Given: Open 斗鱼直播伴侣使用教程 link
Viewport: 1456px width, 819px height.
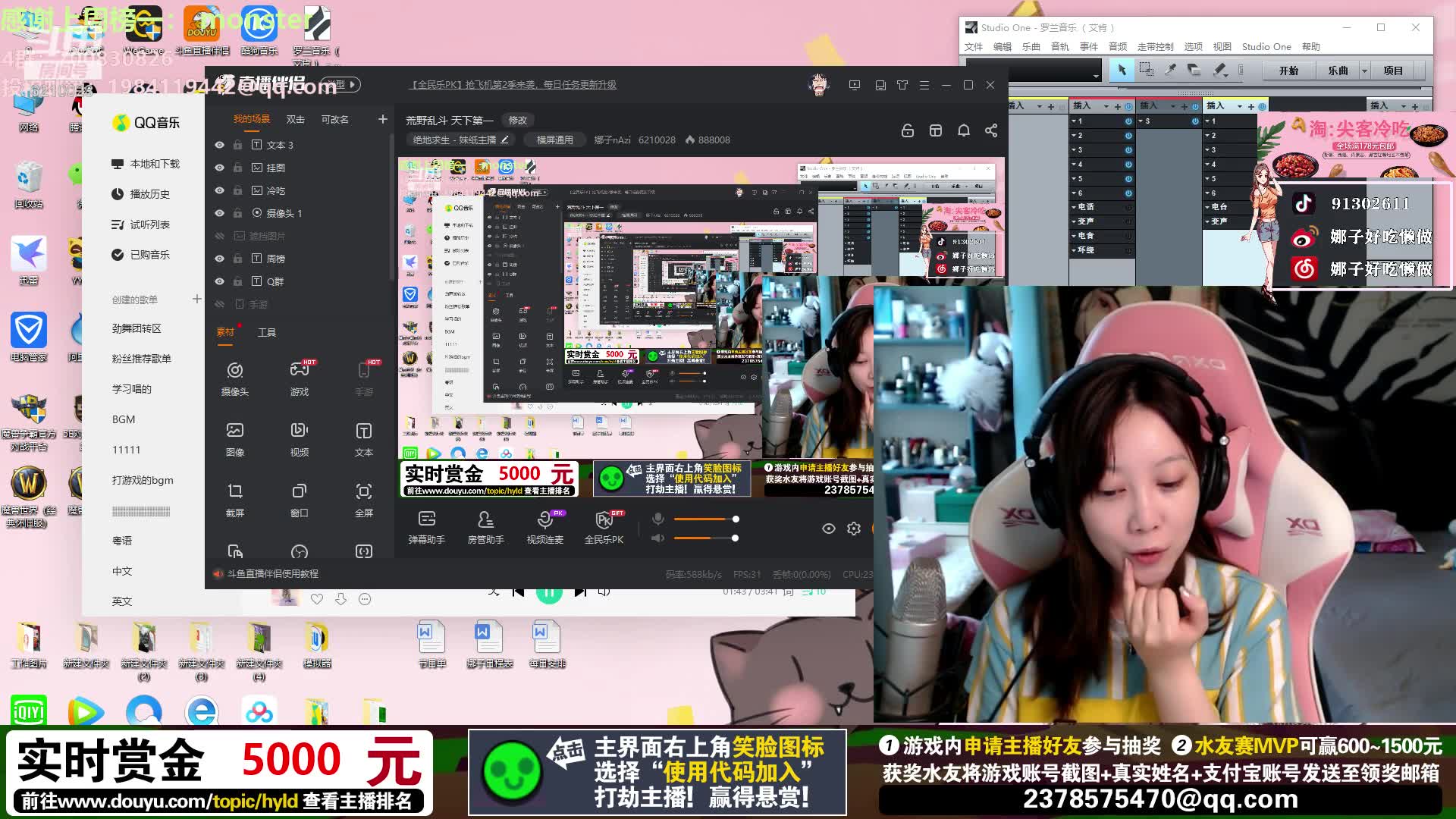Looking at the screenshot, I should 273,574.
